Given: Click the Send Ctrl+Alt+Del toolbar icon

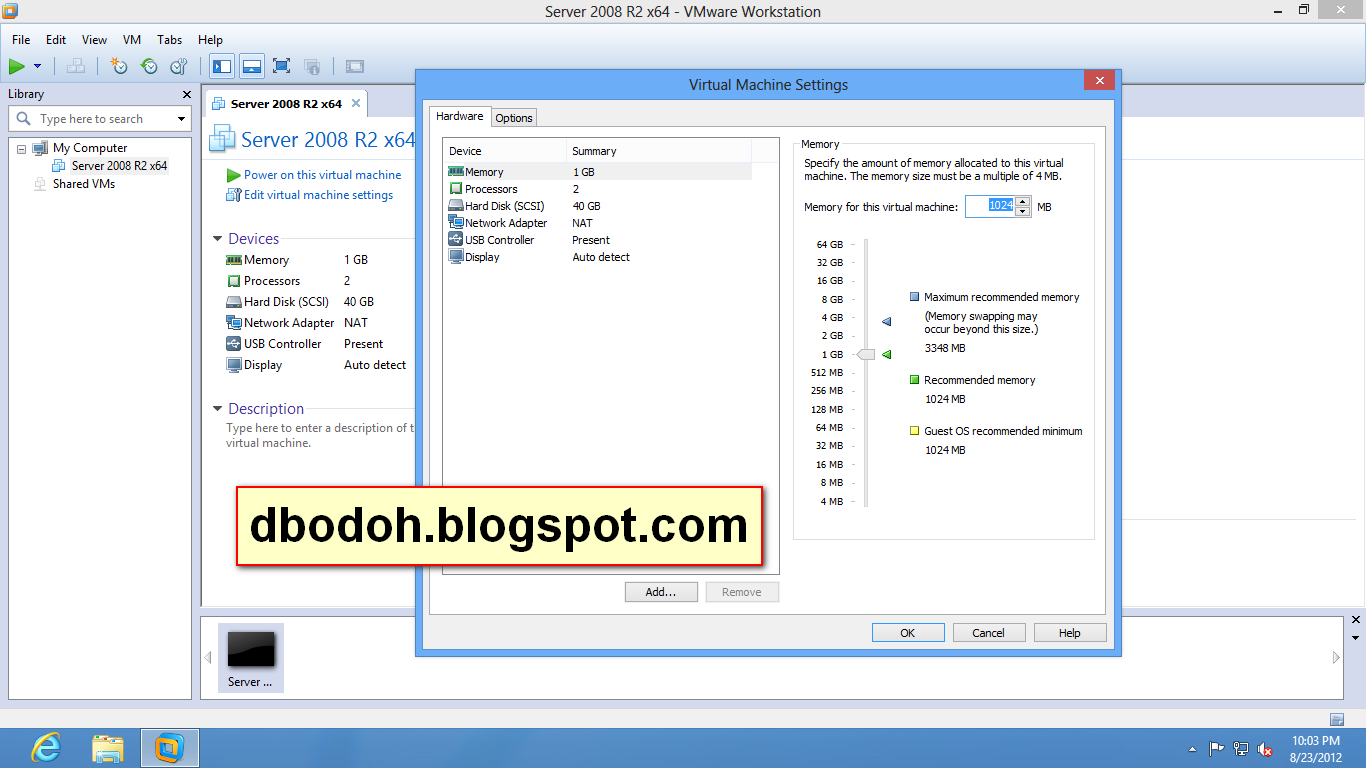Looking at the screenshot, I should click(x=75, y=66).
